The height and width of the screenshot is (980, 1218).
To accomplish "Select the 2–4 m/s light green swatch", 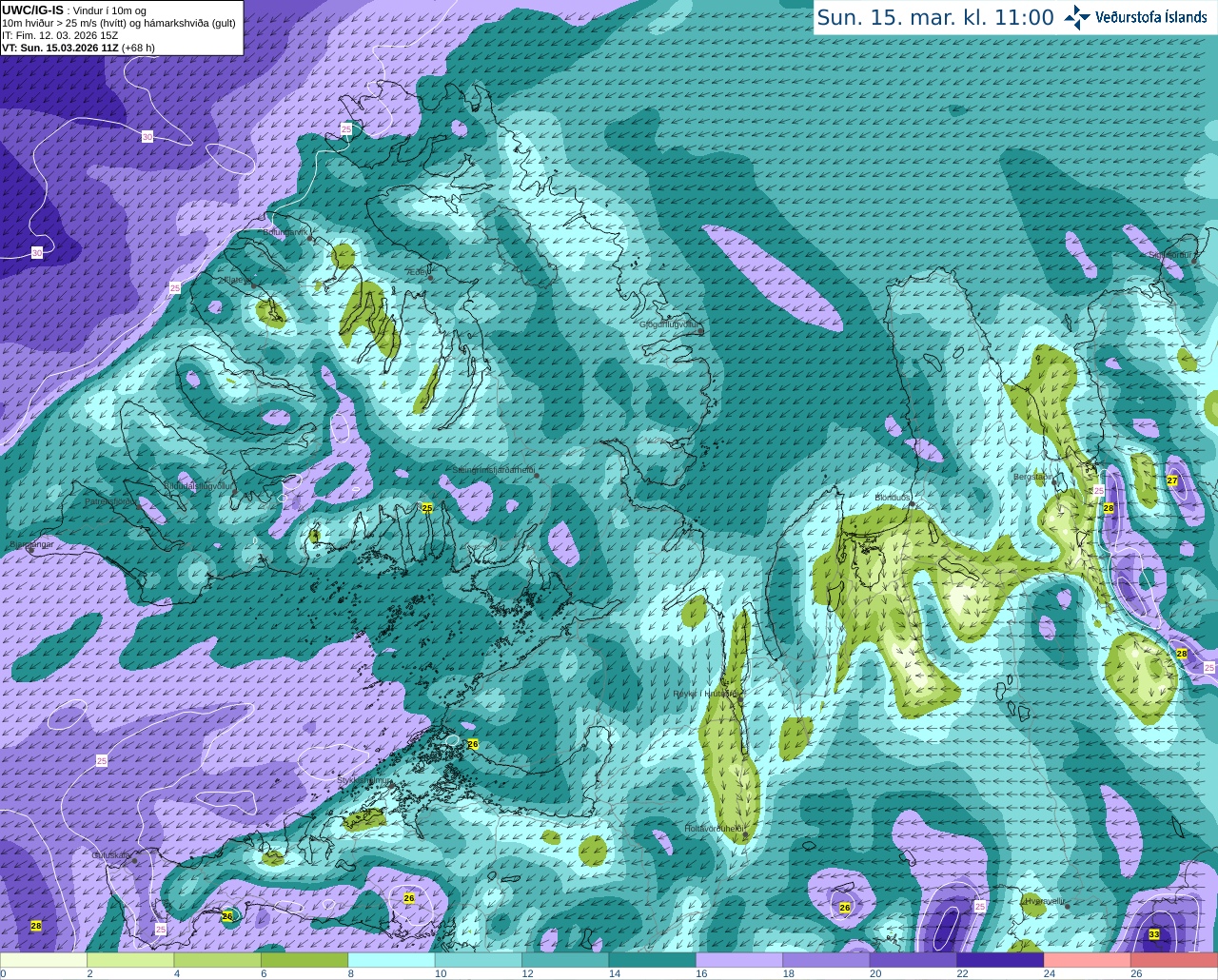I will [130, 960].
